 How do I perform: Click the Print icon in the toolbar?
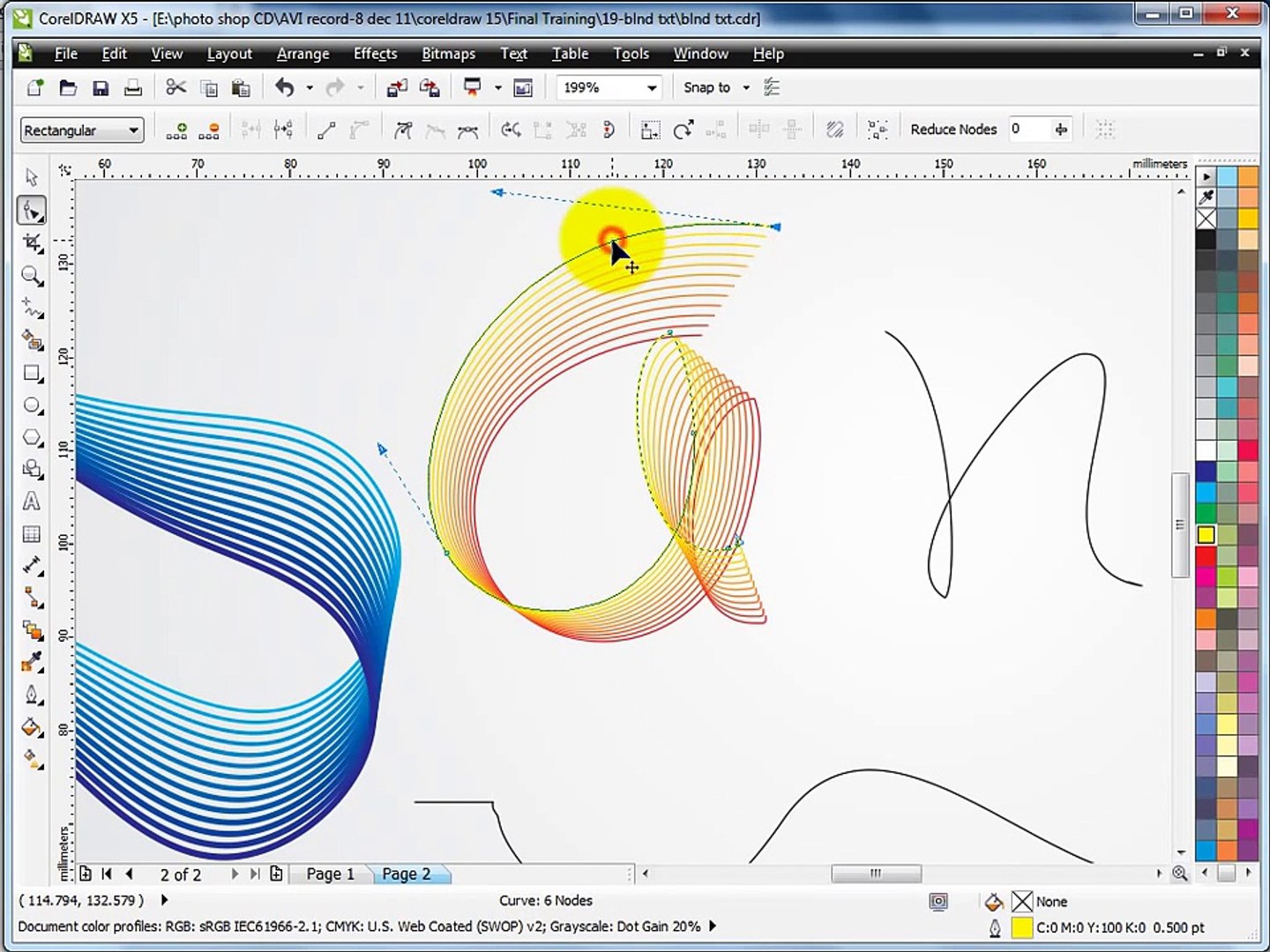click(133, 88)
